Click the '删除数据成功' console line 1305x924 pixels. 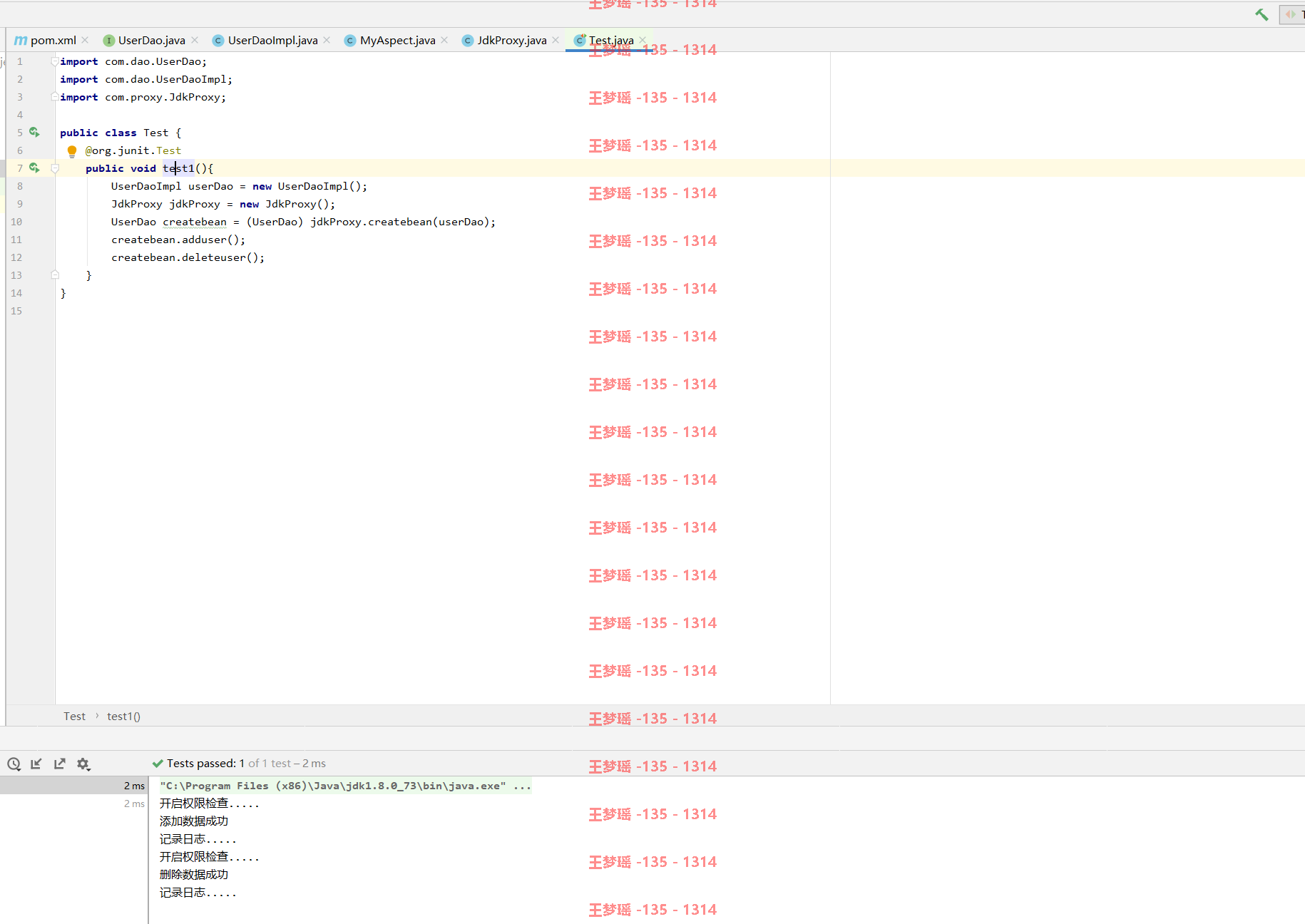[x=194, y=875]
